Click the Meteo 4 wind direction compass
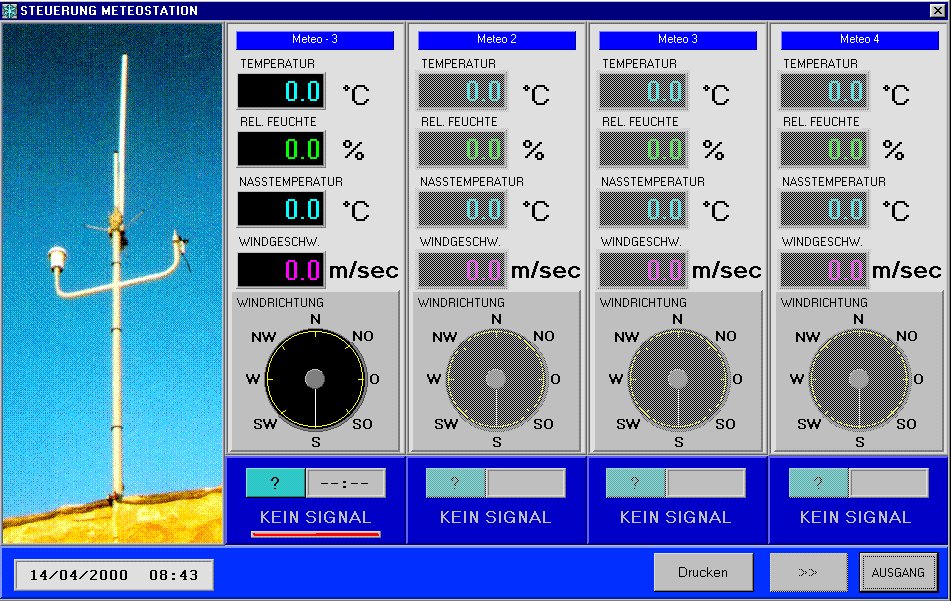 coord(858,379)
